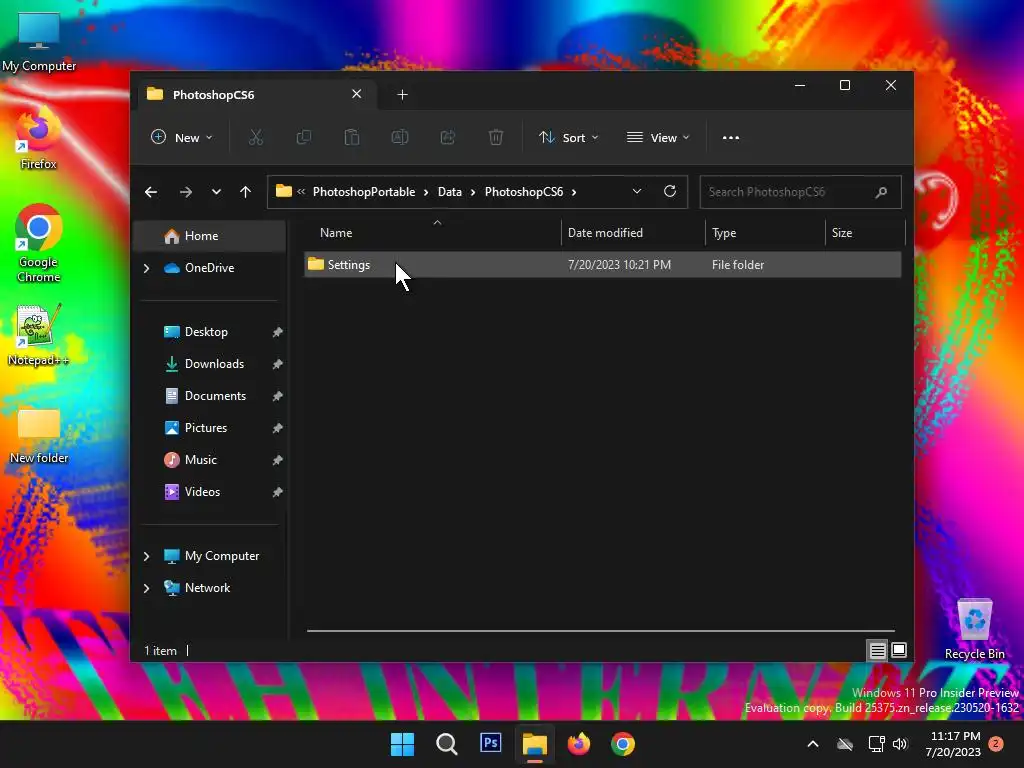
Task: Open the clock and date panel
Action: coord(954,744)
